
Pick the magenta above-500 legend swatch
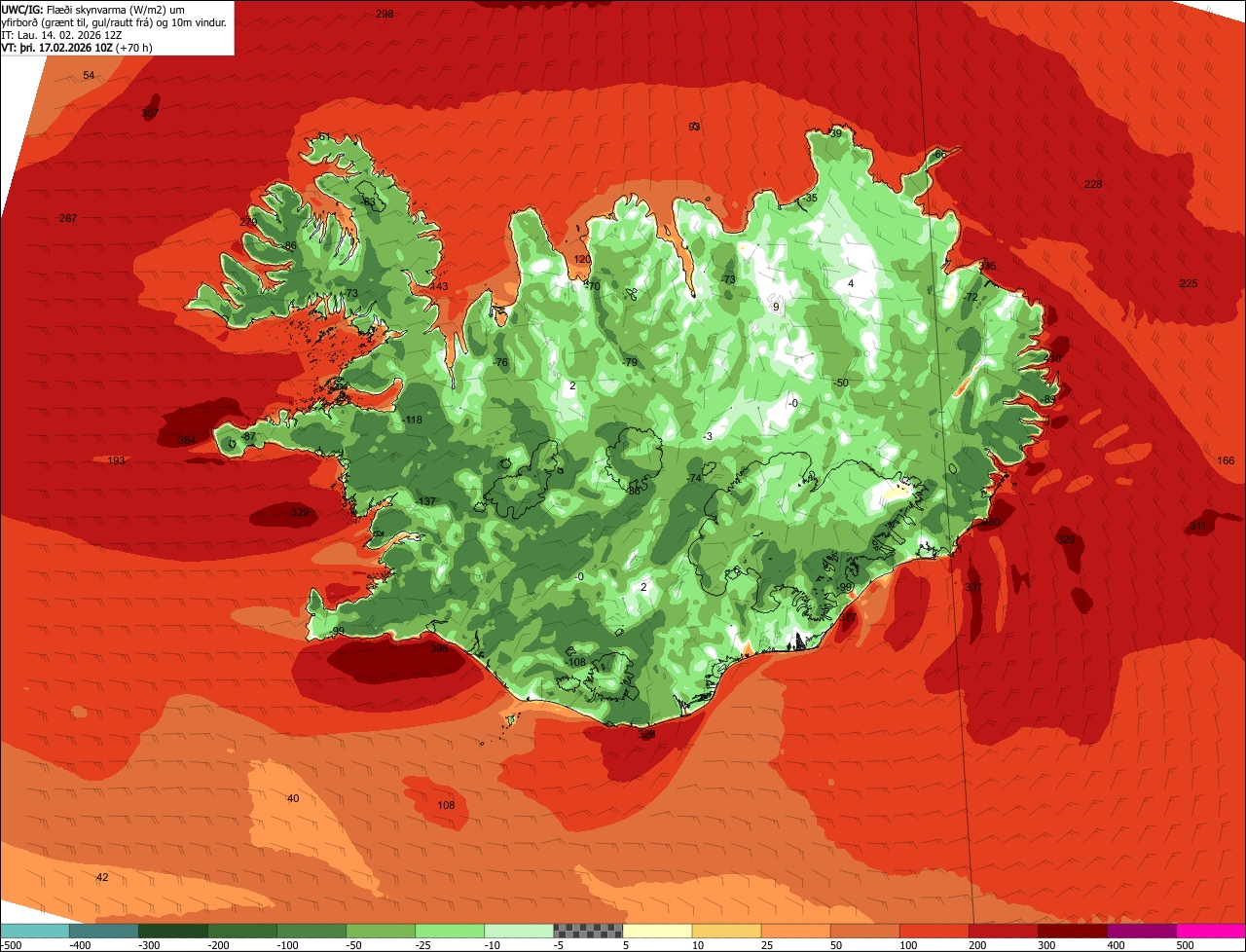(1211, 931)
